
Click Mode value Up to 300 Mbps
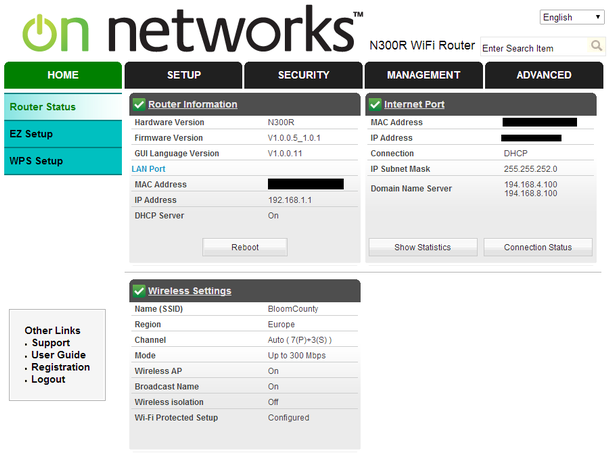tap(296, 356)
